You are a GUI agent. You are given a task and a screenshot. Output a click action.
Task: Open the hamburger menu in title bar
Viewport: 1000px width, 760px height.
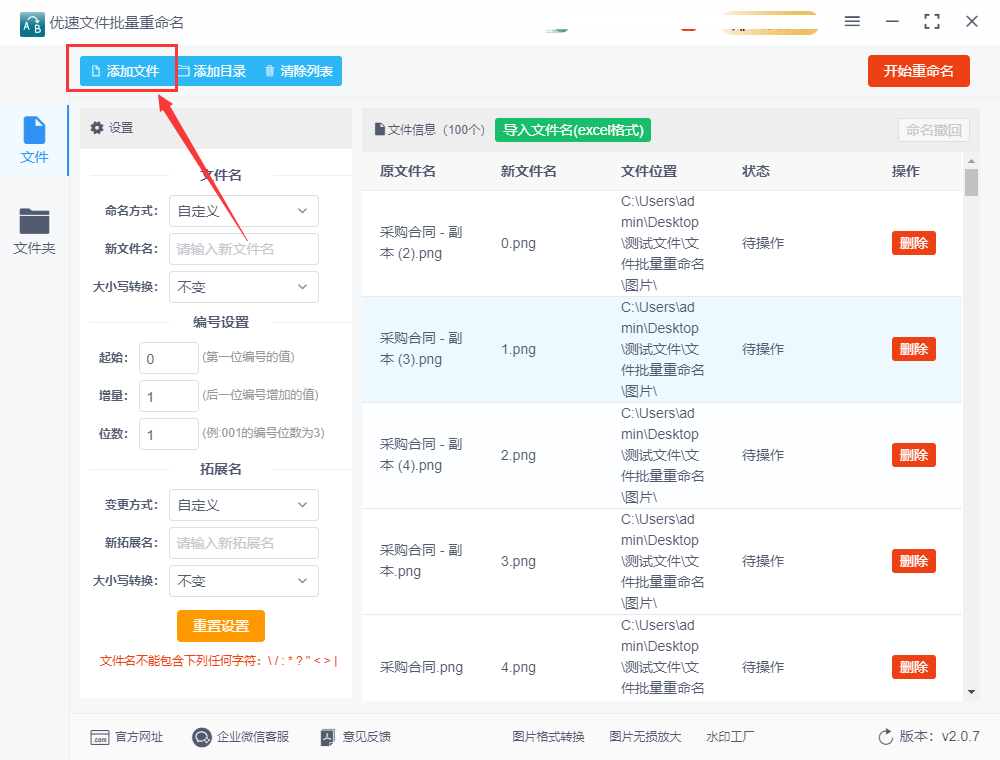click(852, 21)
